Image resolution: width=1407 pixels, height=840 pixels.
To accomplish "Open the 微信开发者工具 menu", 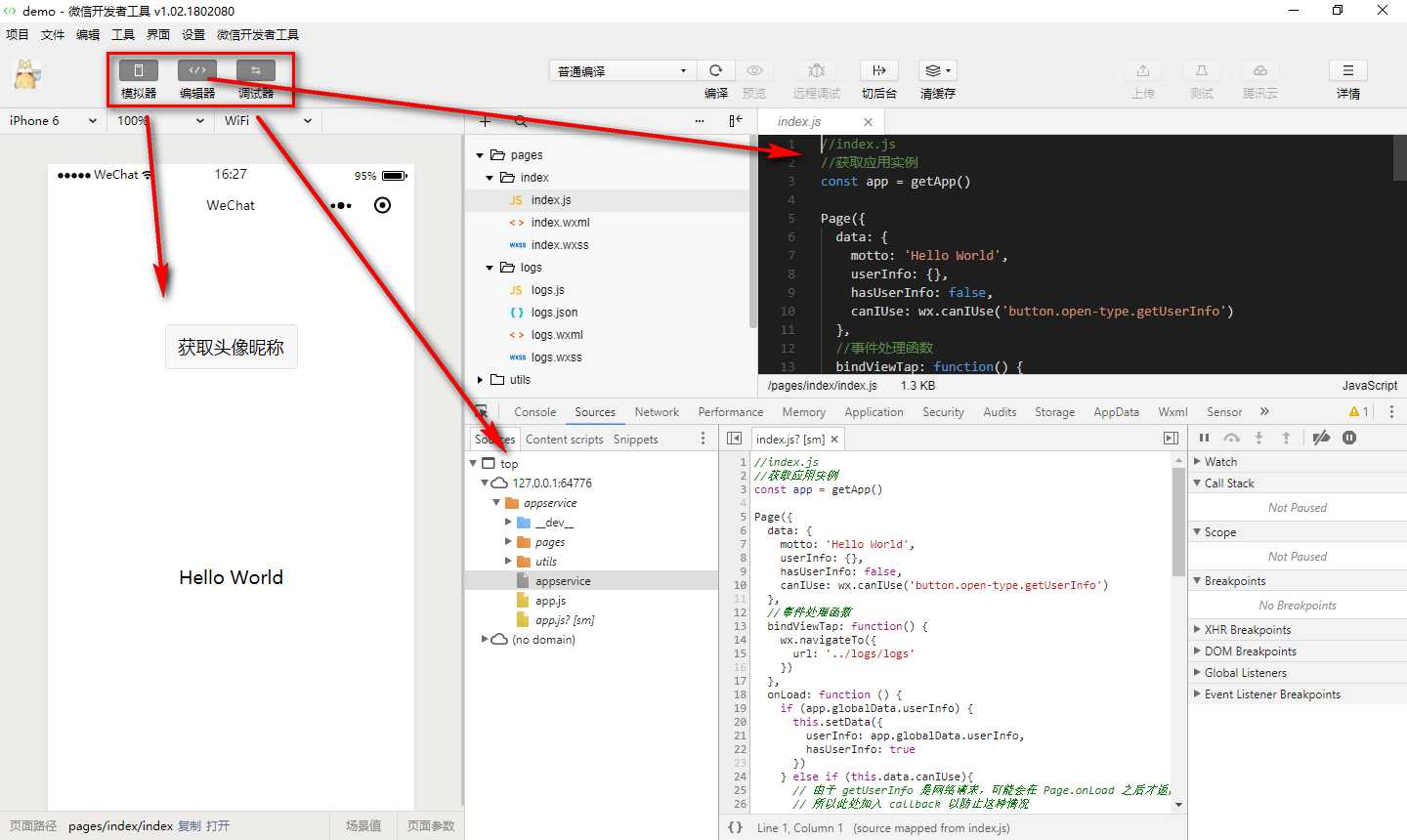I will coord(258,34).
